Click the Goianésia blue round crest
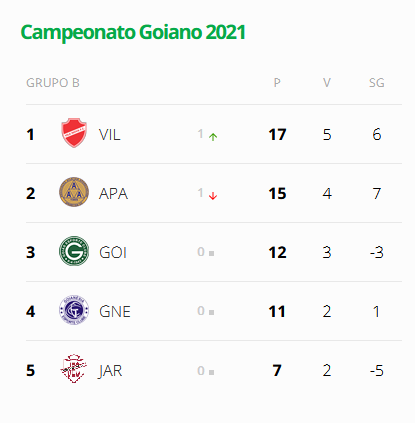 (x=74, y=310)
